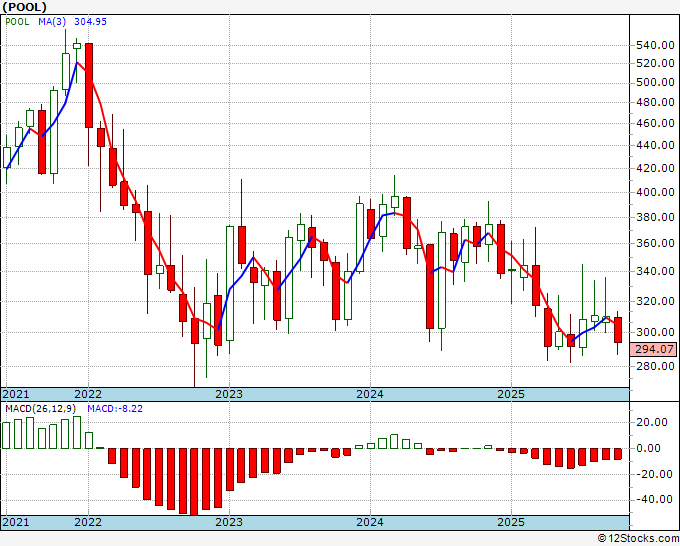Click the last red candlestick near 294
The image size is (680, 546).
(x=618, y=330)
